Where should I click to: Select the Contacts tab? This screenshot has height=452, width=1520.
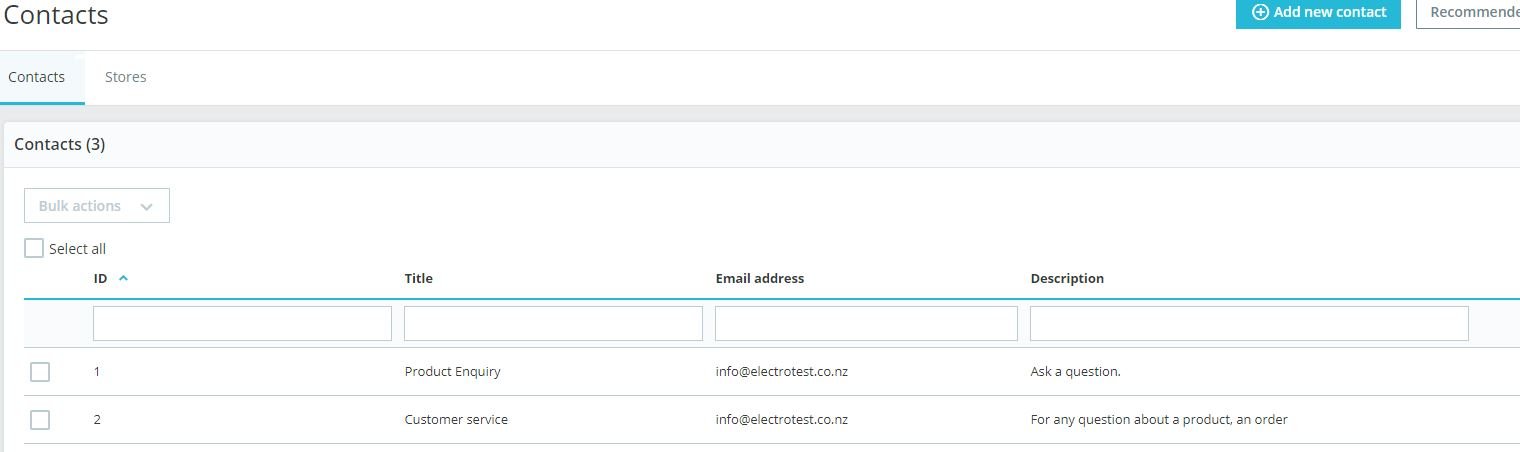coord(37,77)
